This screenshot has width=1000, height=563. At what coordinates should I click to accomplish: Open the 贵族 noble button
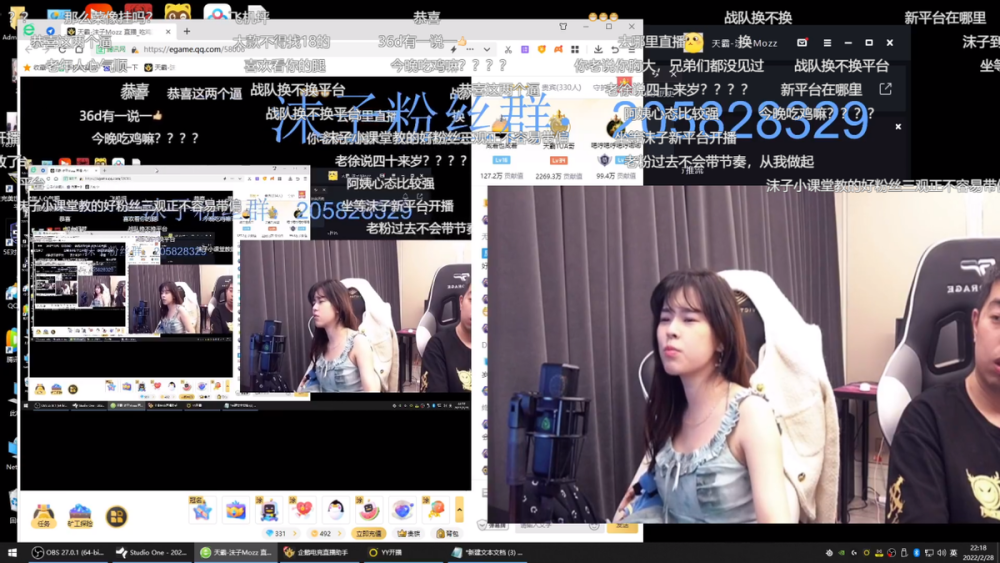coord(408,534)
